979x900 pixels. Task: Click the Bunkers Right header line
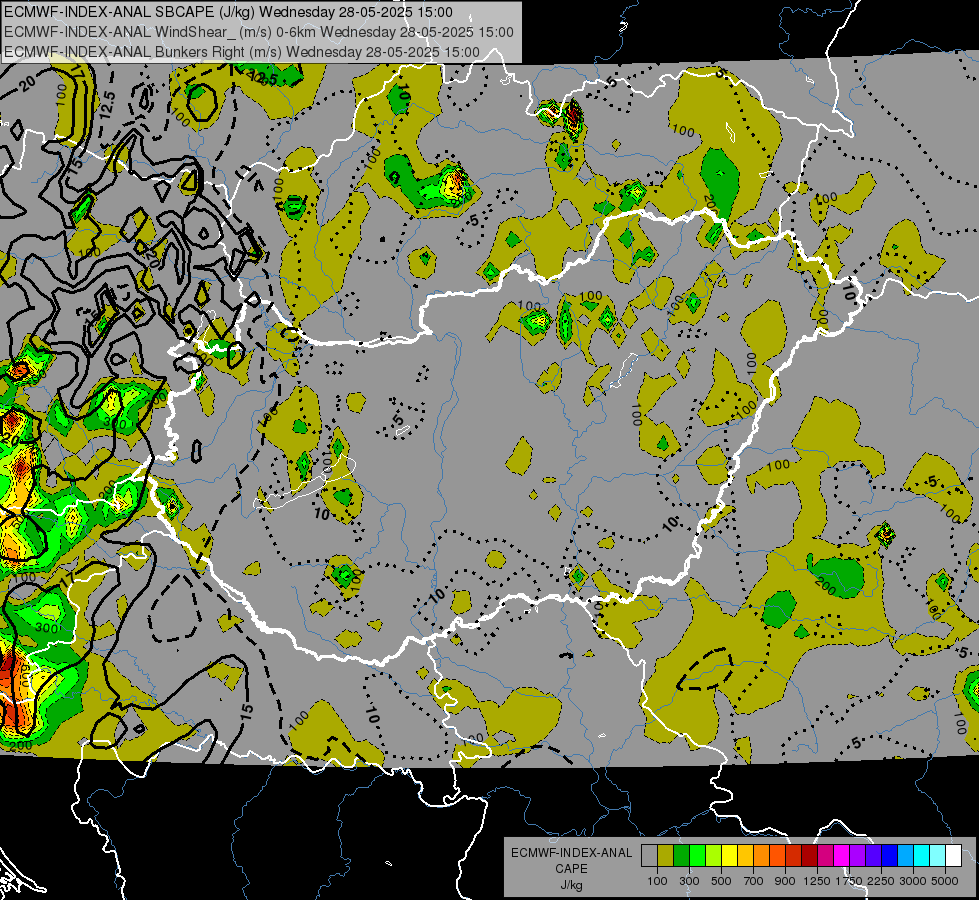pos(242,52)
